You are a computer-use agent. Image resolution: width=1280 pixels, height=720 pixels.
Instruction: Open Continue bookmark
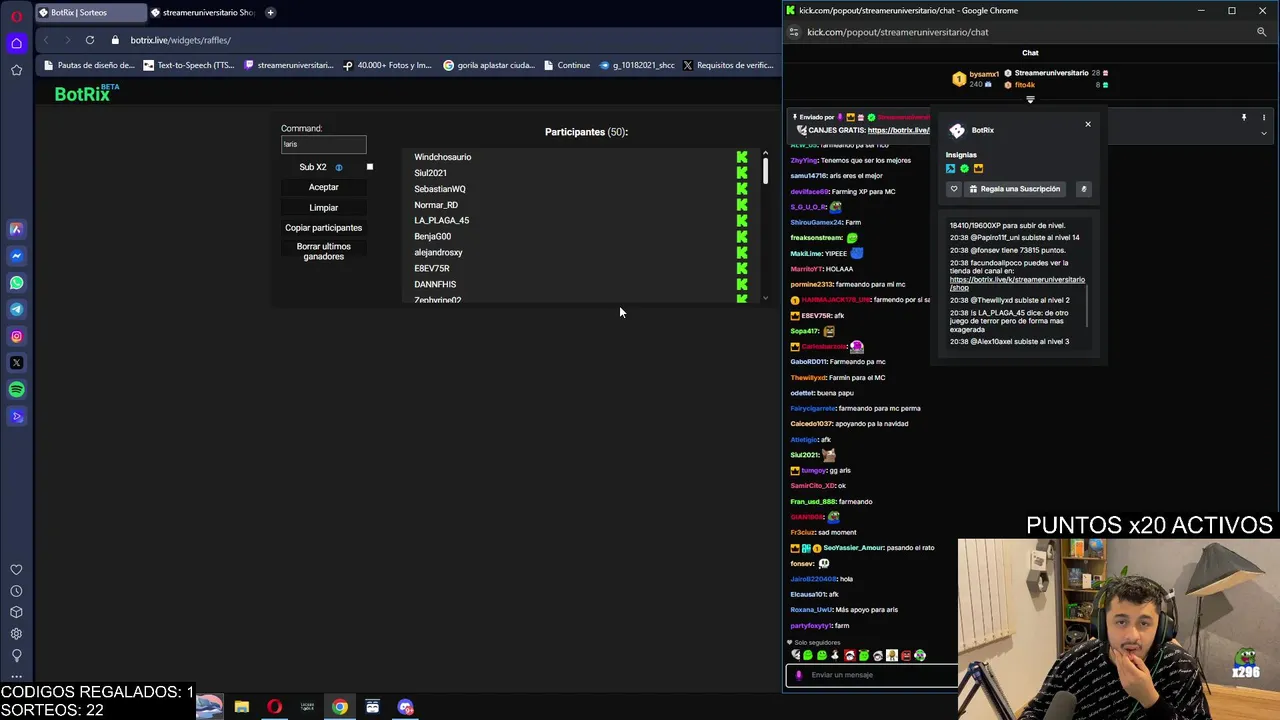[x=567, y=65]
